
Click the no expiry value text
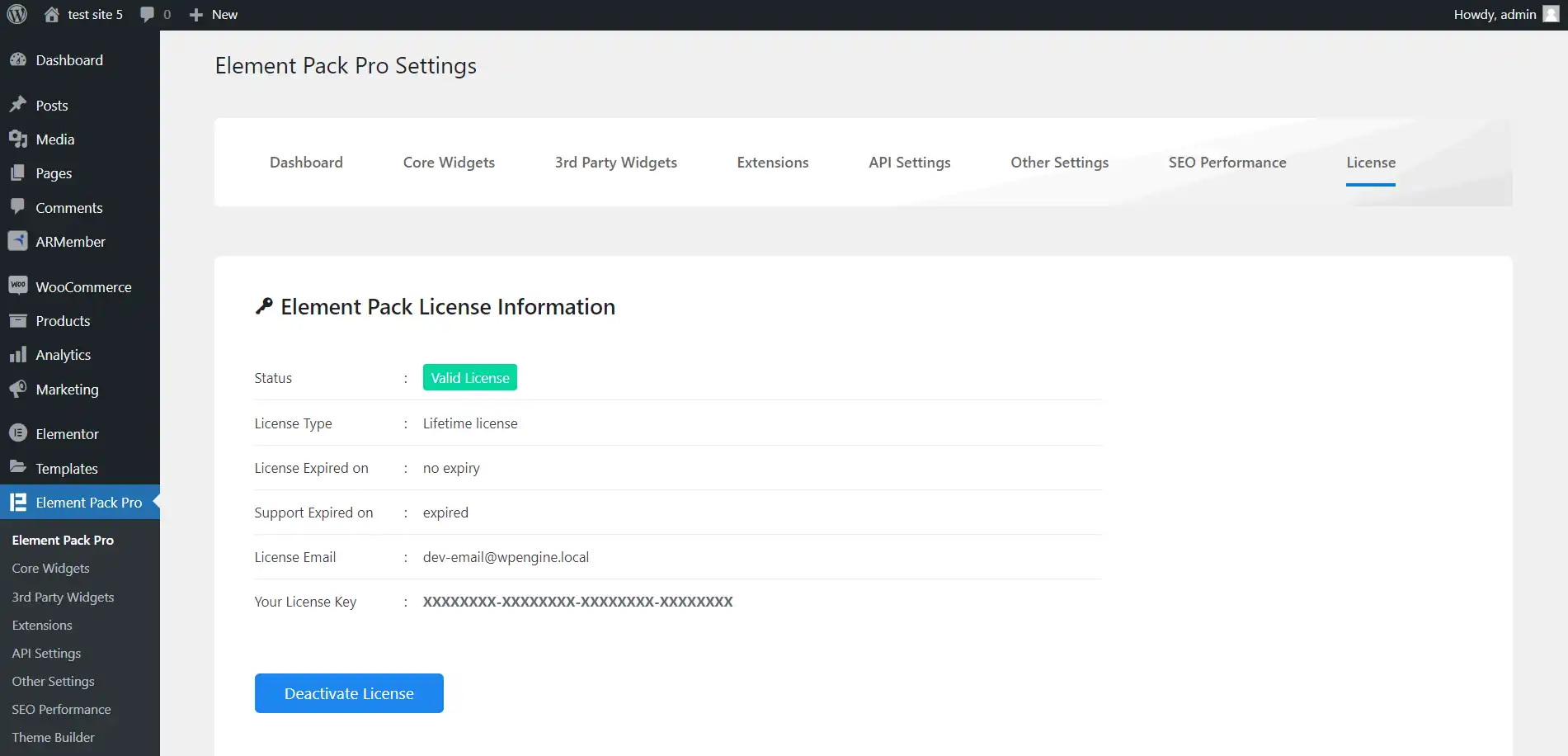(451, 468)
